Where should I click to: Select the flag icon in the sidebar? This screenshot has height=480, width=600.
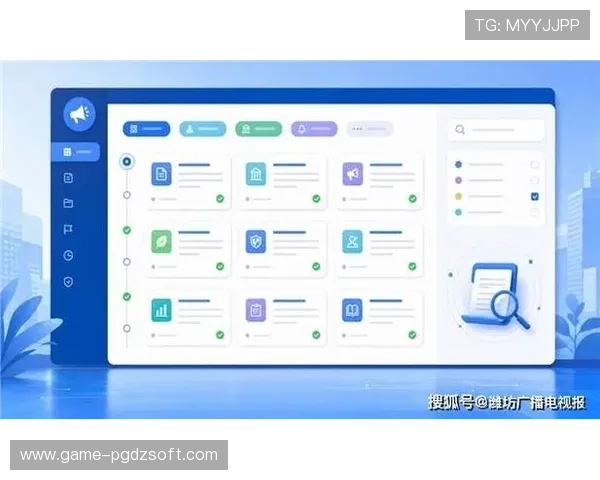click(x=68, y=229)
